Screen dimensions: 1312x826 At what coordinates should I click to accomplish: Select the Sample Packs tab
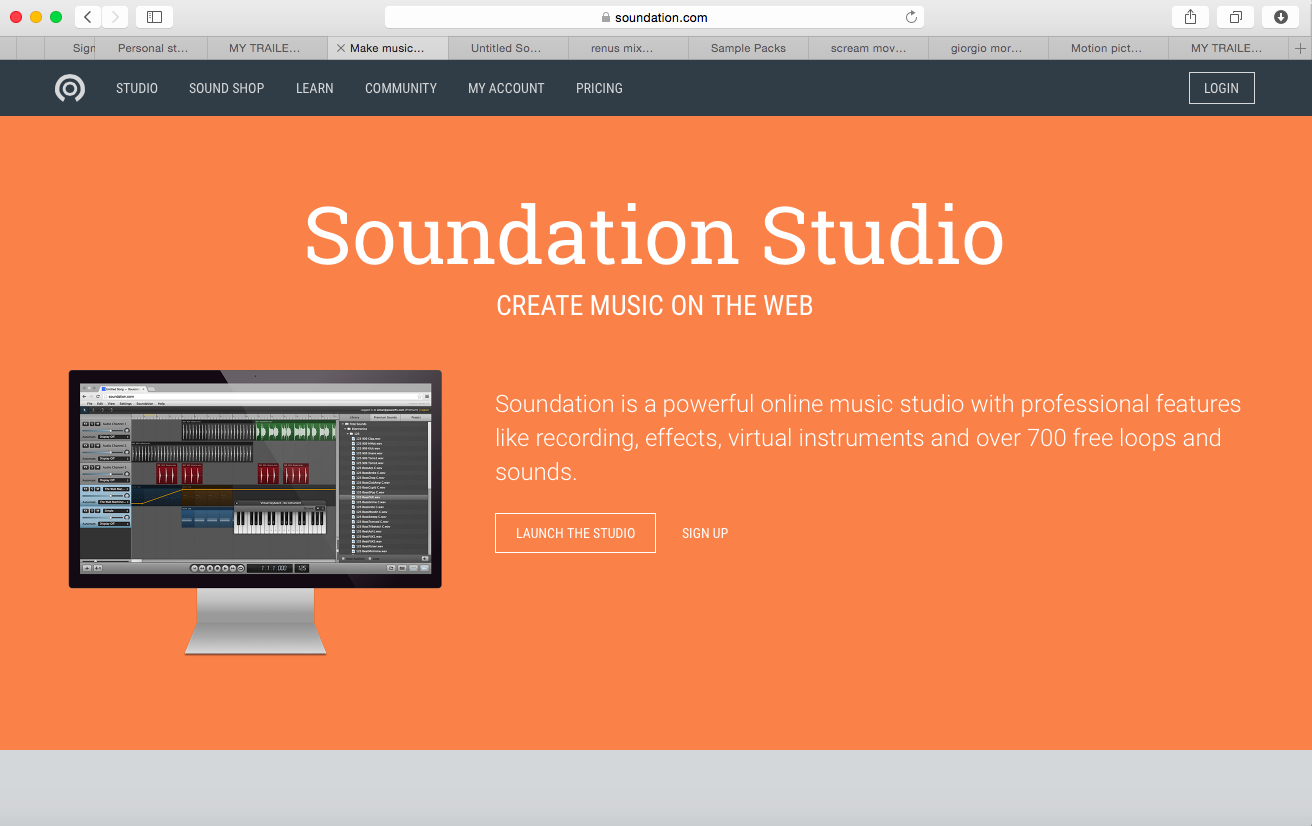click(x=748, y=48)
